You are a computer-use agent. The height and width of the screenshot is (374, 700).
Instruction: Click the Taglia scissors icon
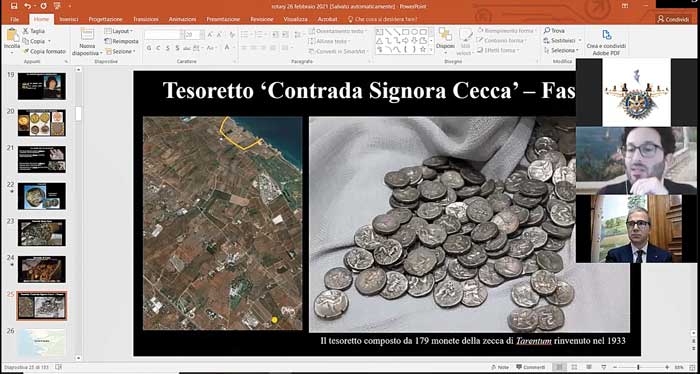click(x=26, y=31)
